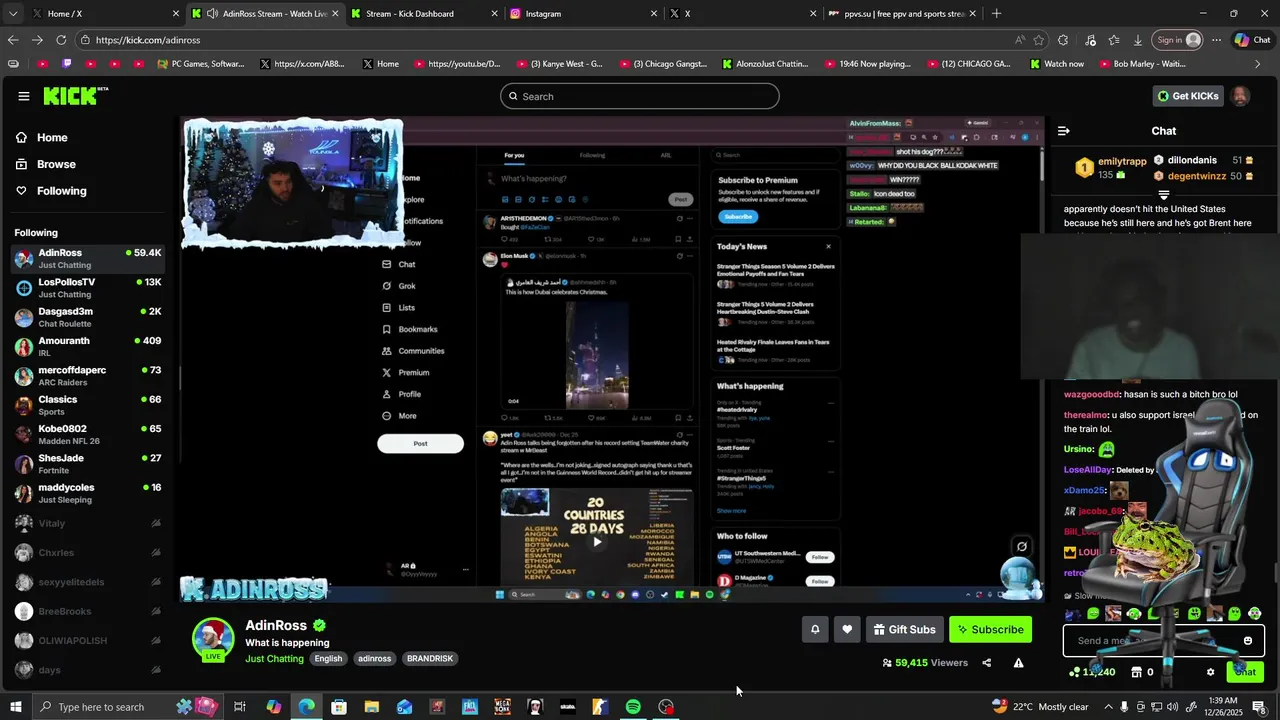Click the Gift Subs button

[x=905, y=629]
